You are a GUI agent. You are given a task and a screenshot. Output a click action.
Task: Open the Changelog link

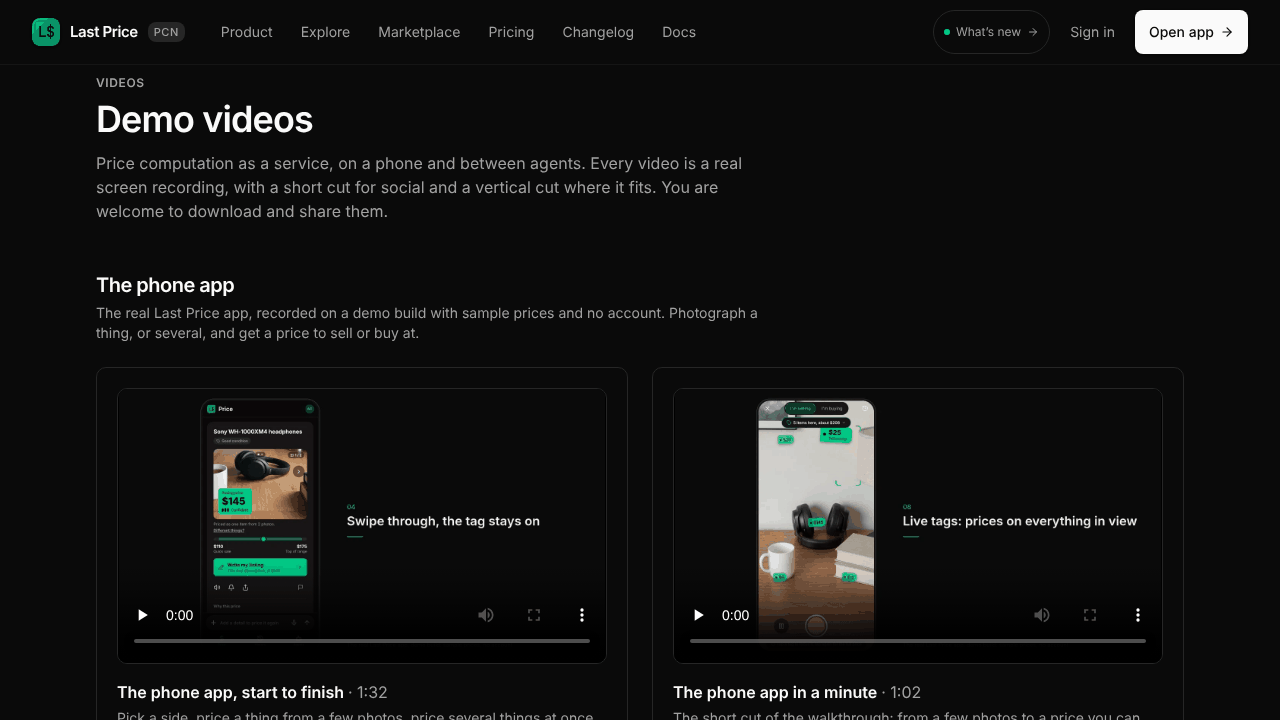598,32
